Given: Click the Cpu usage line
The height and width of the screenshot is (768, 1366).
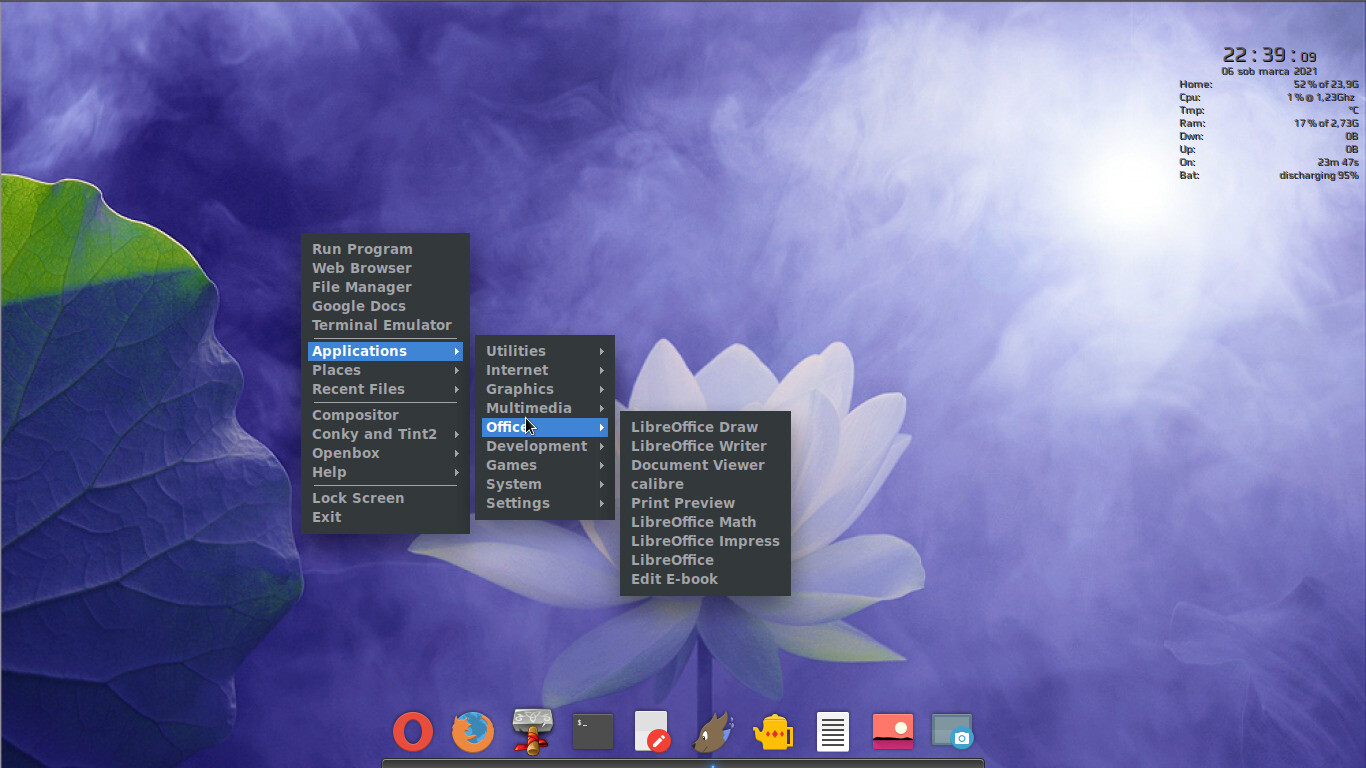Looking at the screenshot, I should pos(1269,98).
